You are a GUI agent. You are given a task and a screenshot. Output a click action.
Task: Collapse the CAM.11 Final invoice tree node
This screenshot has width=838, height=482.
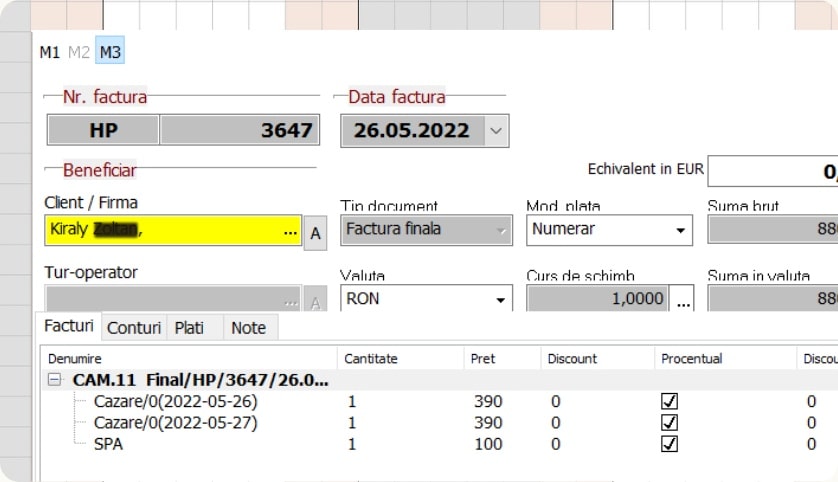coord(55,380)
